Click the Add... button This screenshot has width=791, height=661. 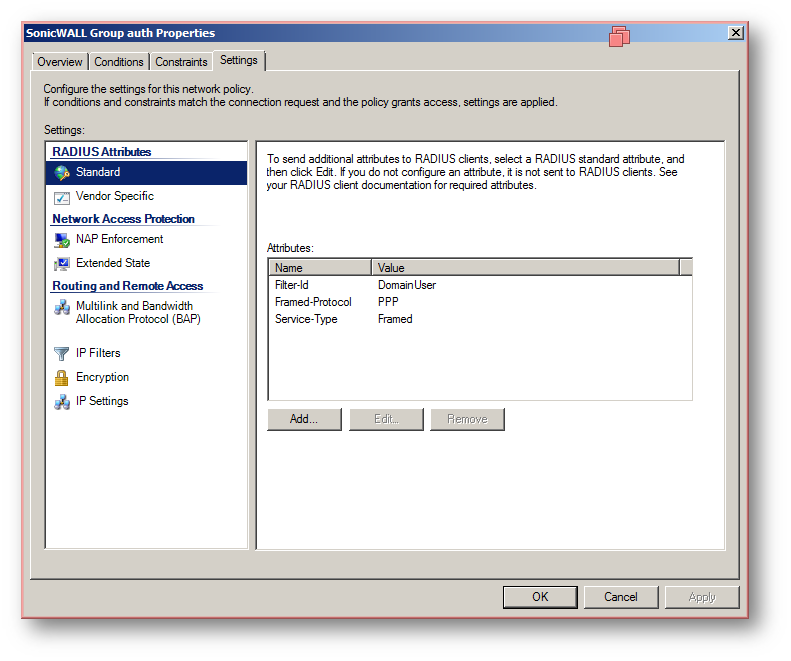[304, 419]
